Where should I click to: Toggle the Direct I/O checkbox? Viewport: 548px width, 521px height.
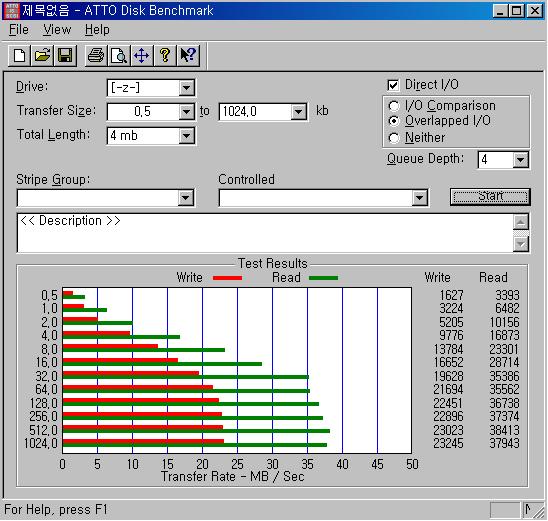point(393,85)
